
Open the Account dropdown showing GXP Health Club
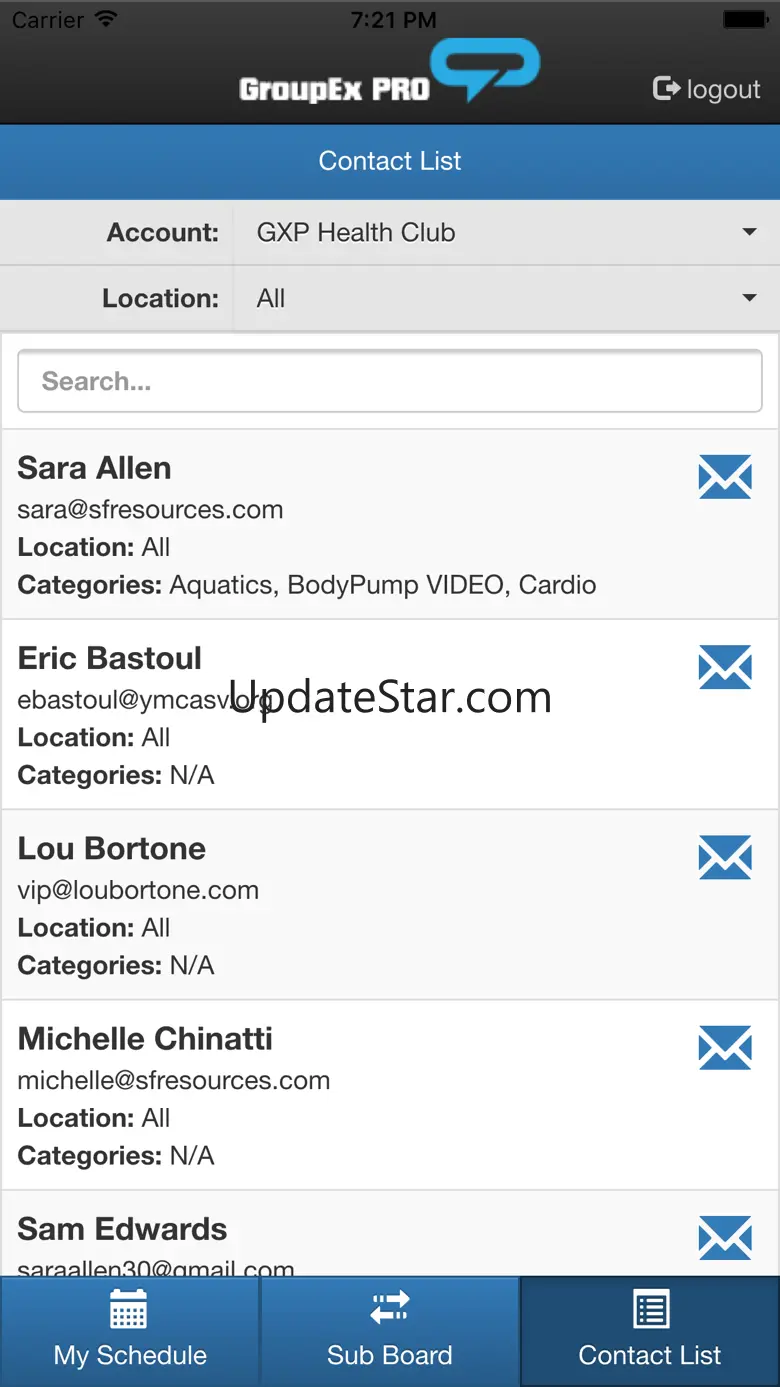(x=506, y=233)
